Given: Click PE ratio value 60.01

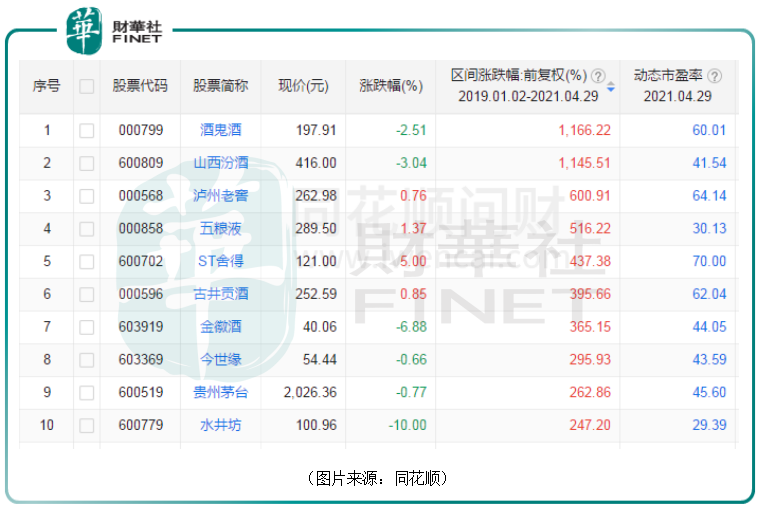Looking at the screenshot, I should [709, 130].
